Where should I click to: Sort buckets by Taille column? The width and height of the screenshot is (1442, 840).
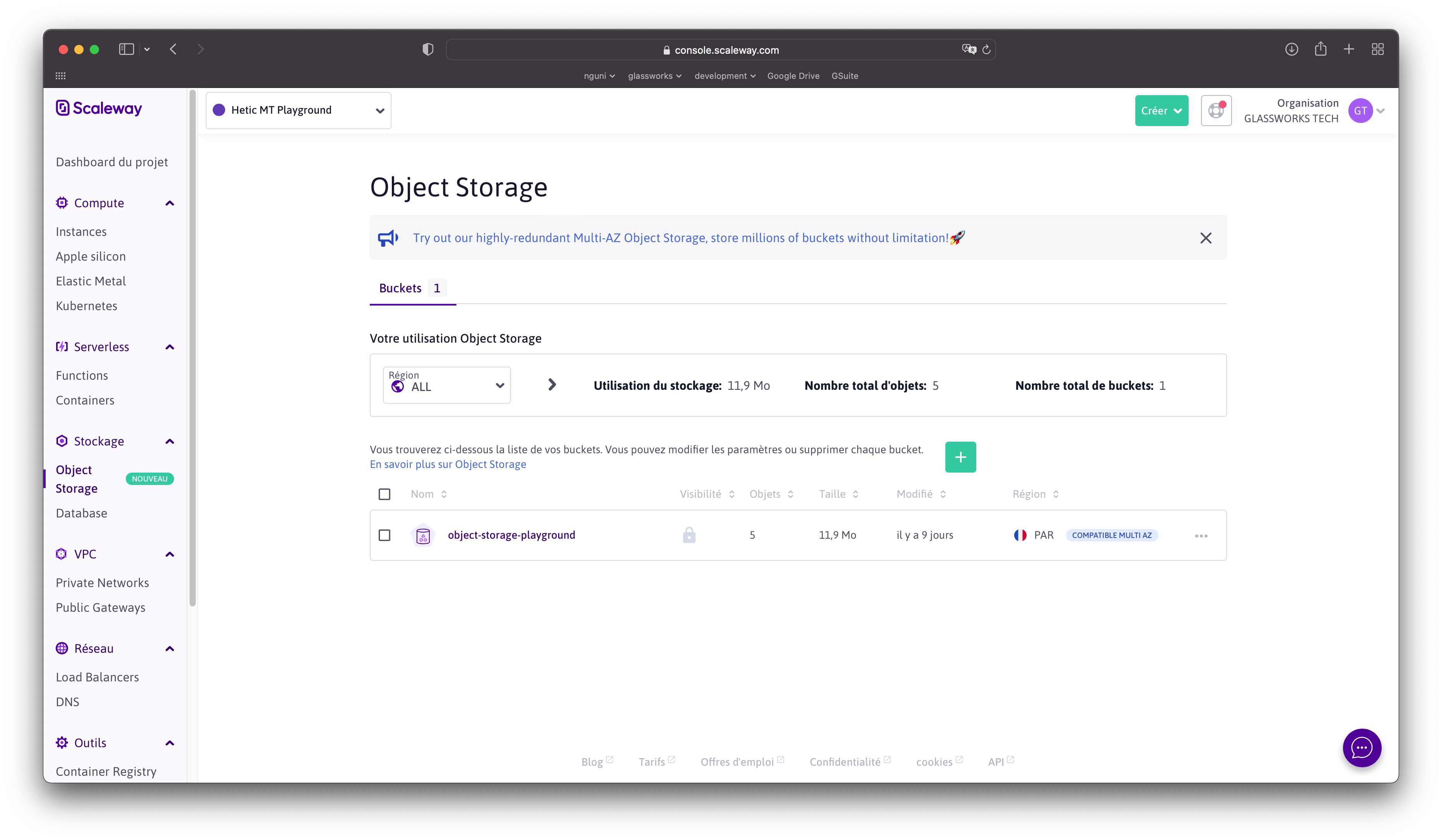838,494
